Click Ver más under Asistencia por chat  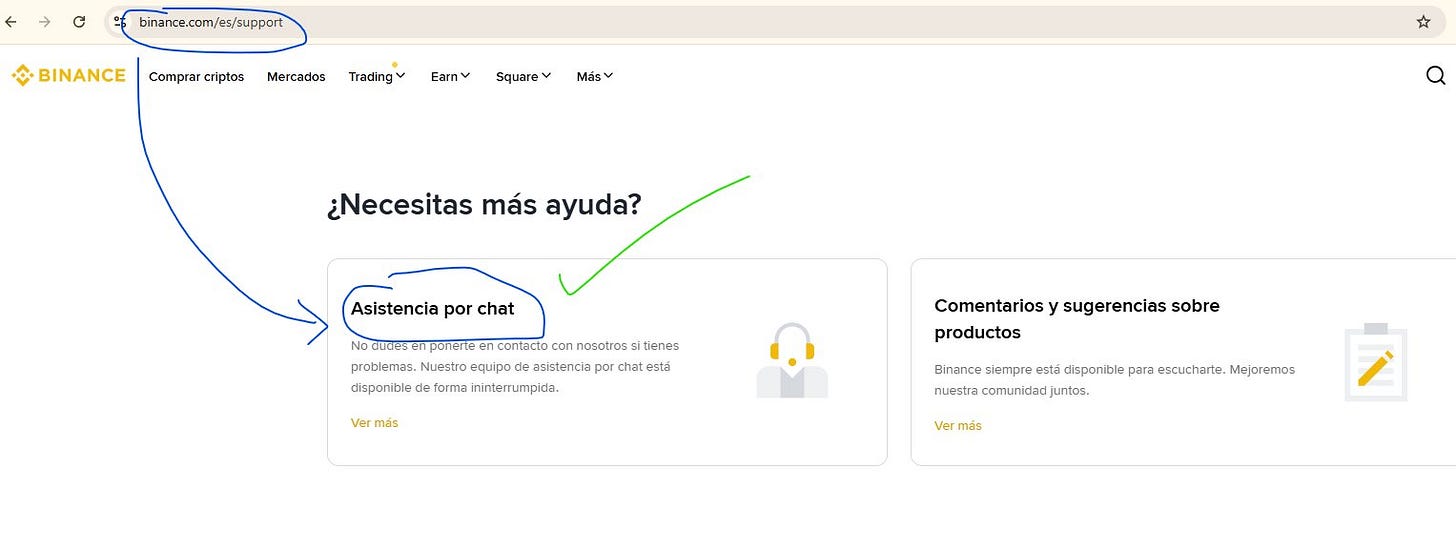[x=374, y=423]
